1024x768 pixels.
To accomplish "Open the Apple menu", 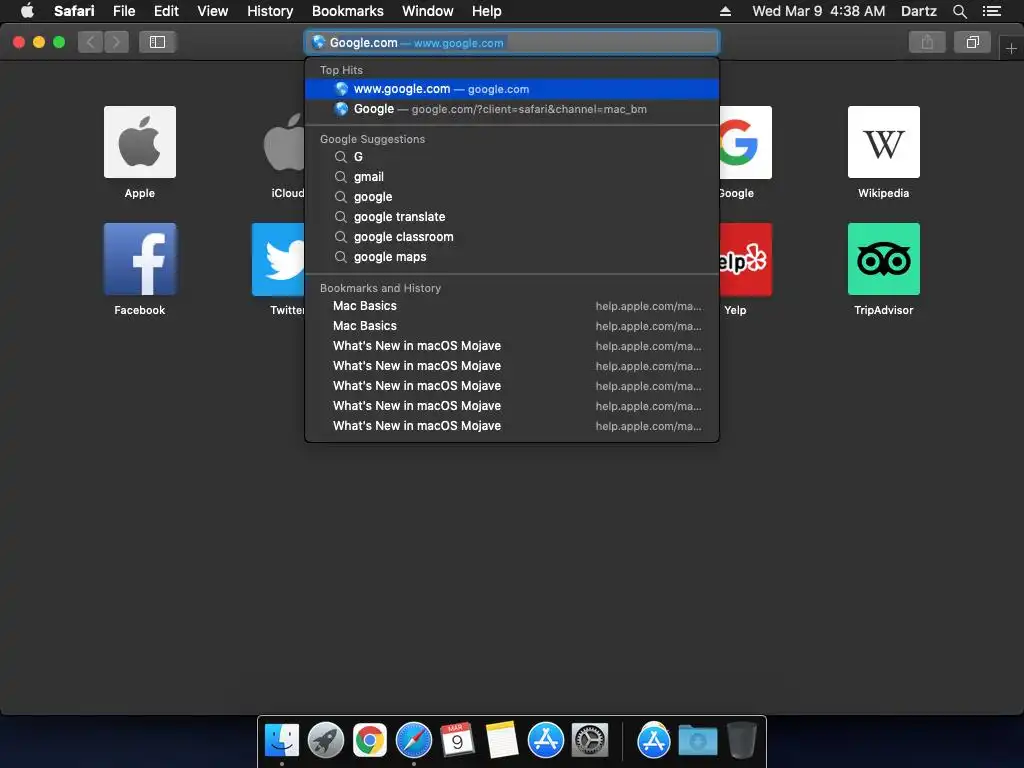I will point(27,11).
